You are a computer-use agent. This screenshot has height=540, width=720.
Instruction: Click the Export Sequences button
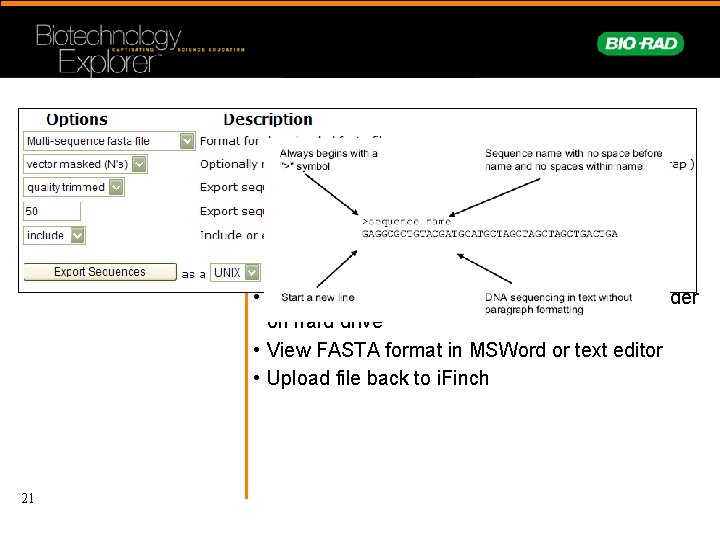point(100,272)
